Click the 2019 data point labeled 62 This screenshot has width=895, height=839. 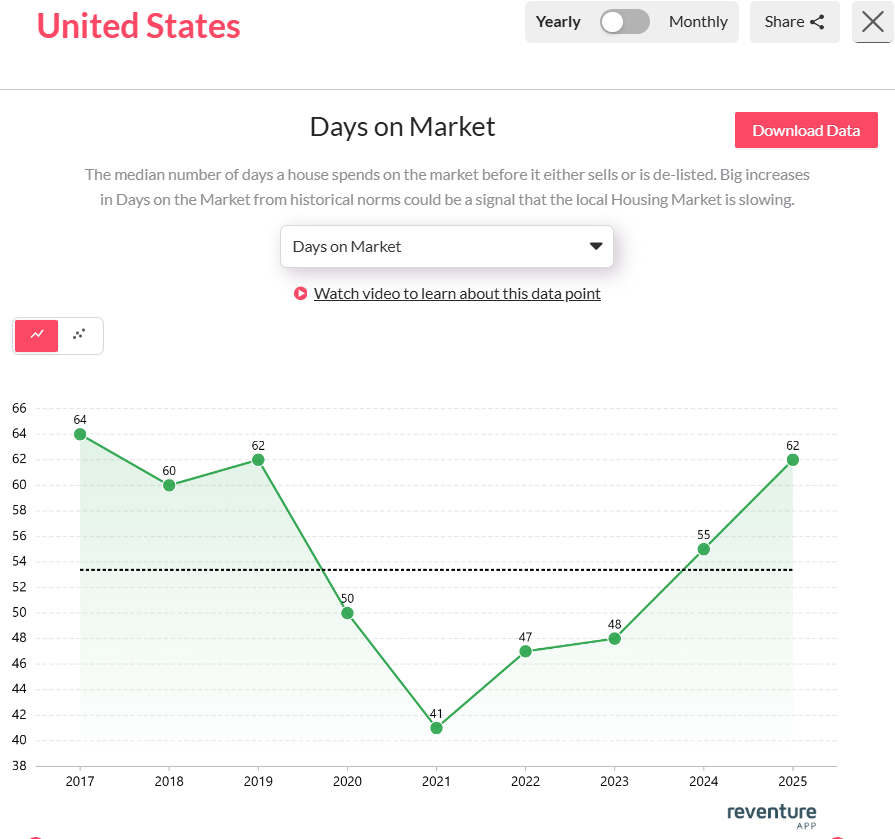coord(258,460)
